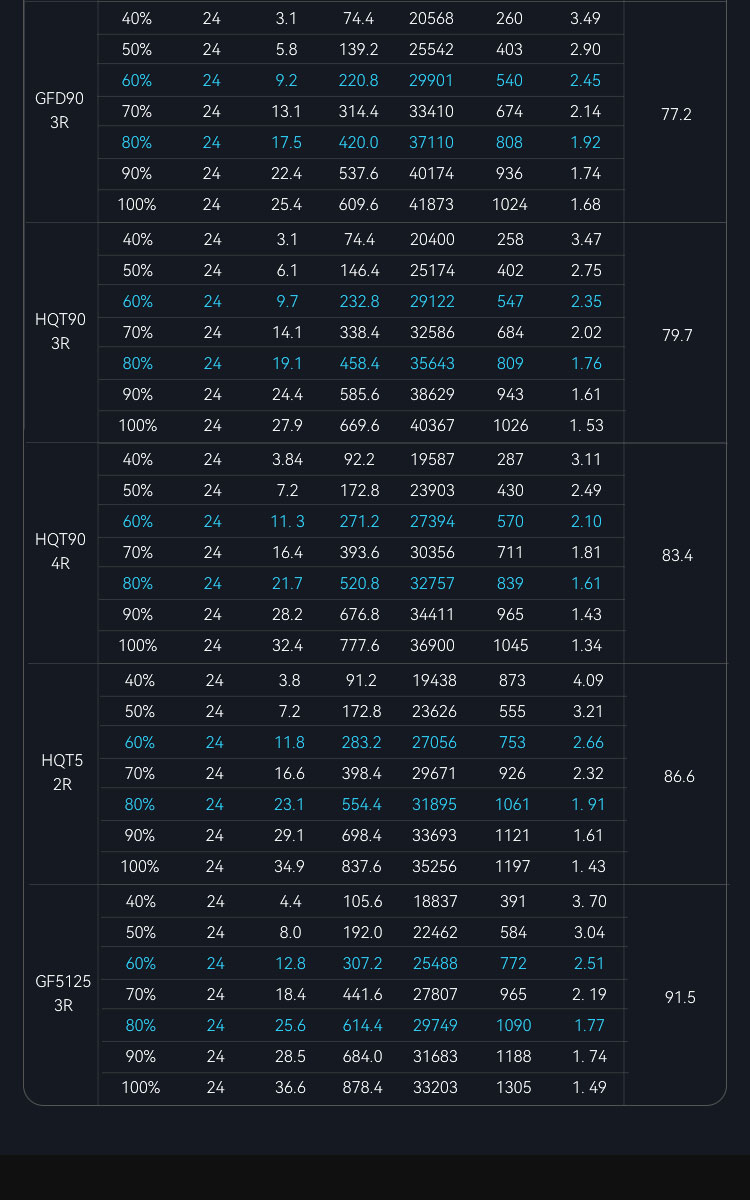Click the 86.6 value cell

(x=679, y=776)
